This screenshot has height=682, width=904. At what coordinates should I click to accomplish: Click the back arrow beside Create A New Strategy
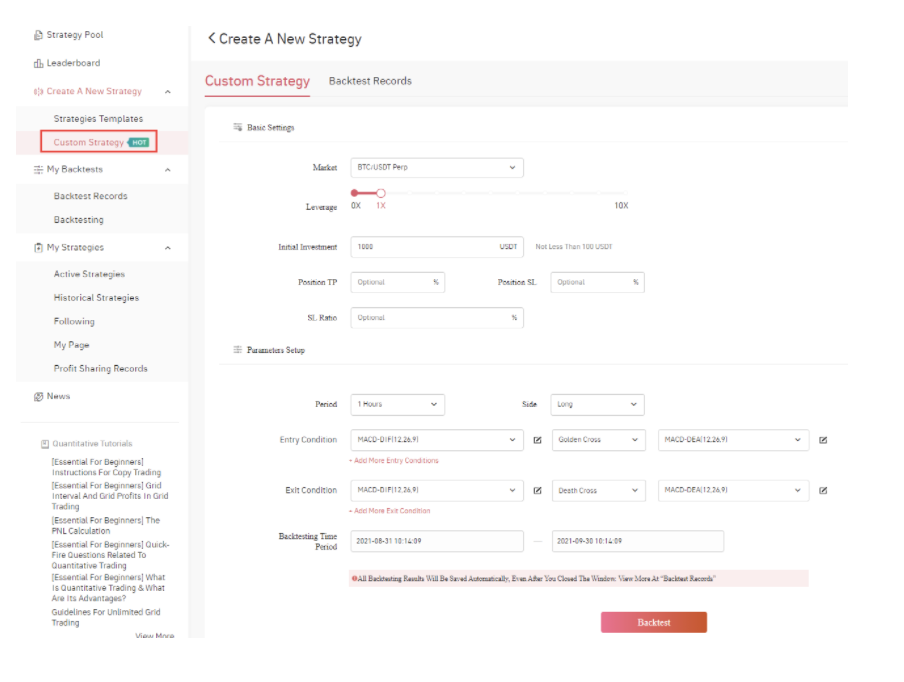[211, 39]
